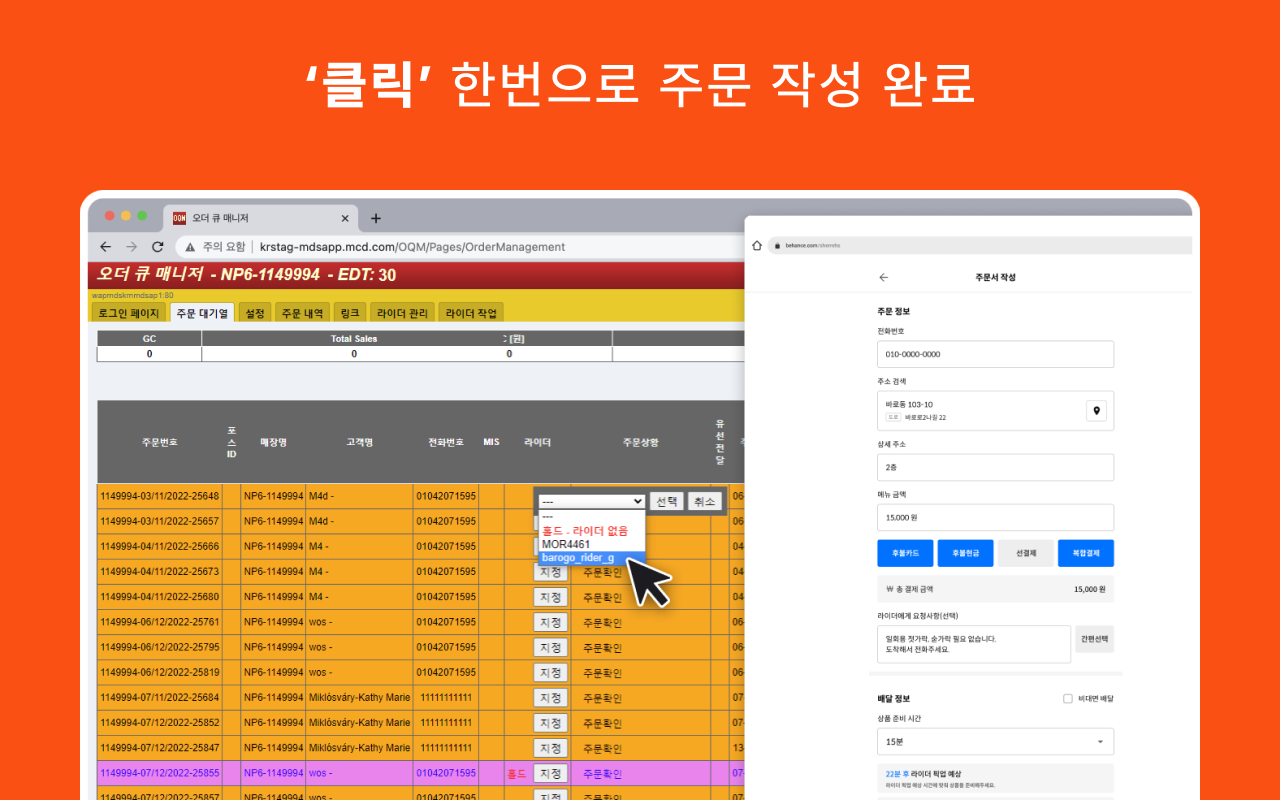
Task: Click order number 1149994-03/11/2022-25657
Action: (x=159, y=521)
